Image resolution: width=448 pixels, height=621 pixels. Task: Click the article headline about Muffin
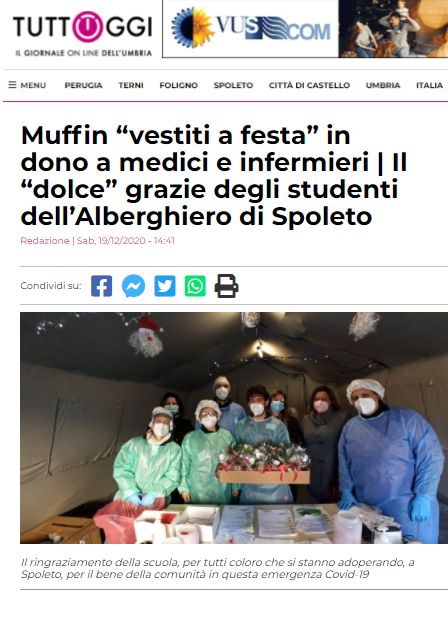(x=214, y=176)
